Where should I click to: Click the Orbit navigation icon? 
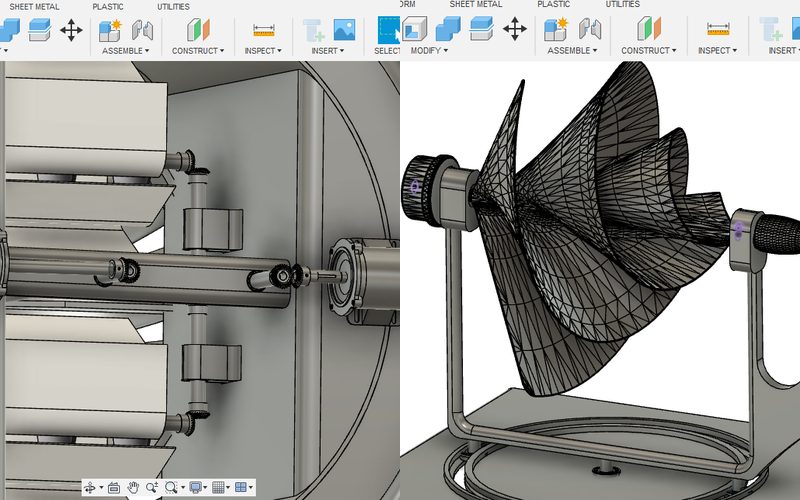[90, 488]
